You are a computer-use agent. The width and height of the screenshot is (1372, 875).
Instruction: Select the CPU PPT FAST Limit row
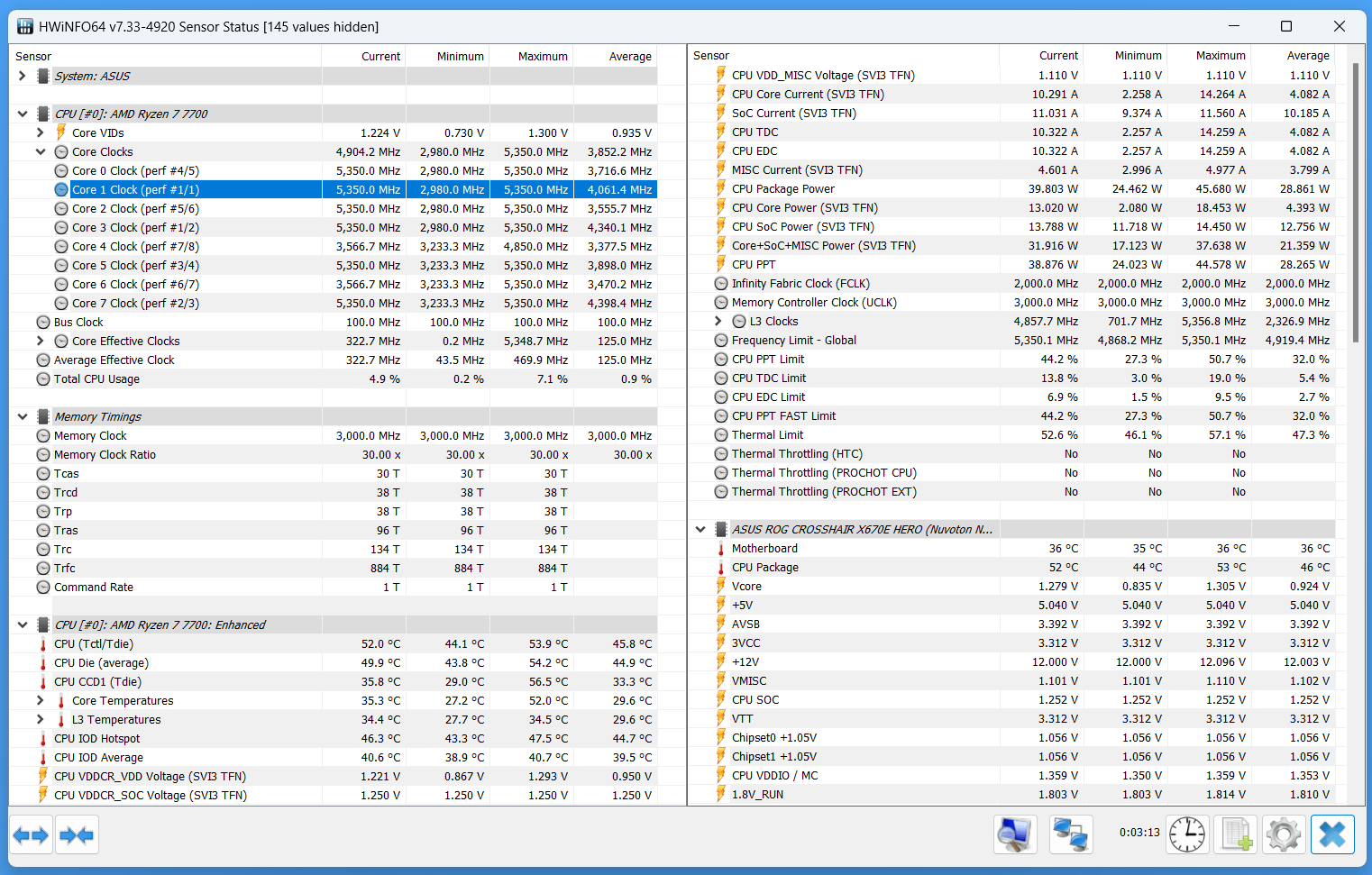1011,415
